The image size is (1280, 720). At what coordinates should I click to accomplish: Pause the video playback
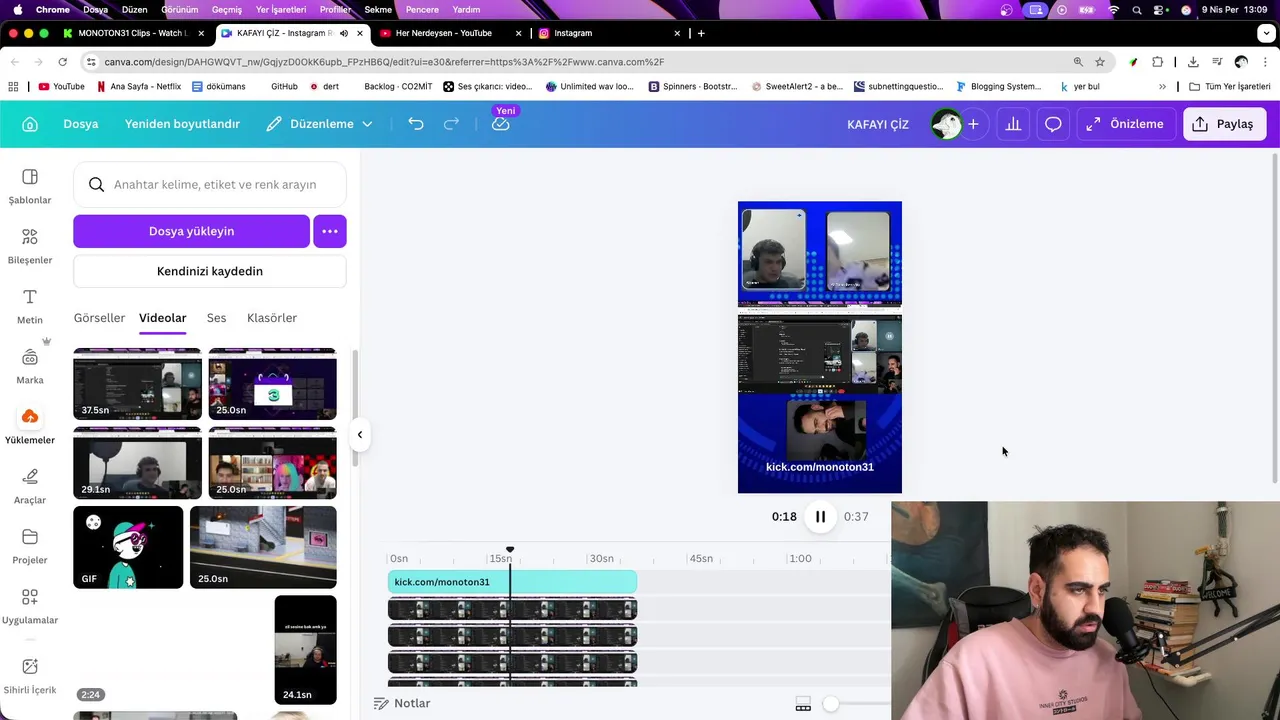point(820,517)
